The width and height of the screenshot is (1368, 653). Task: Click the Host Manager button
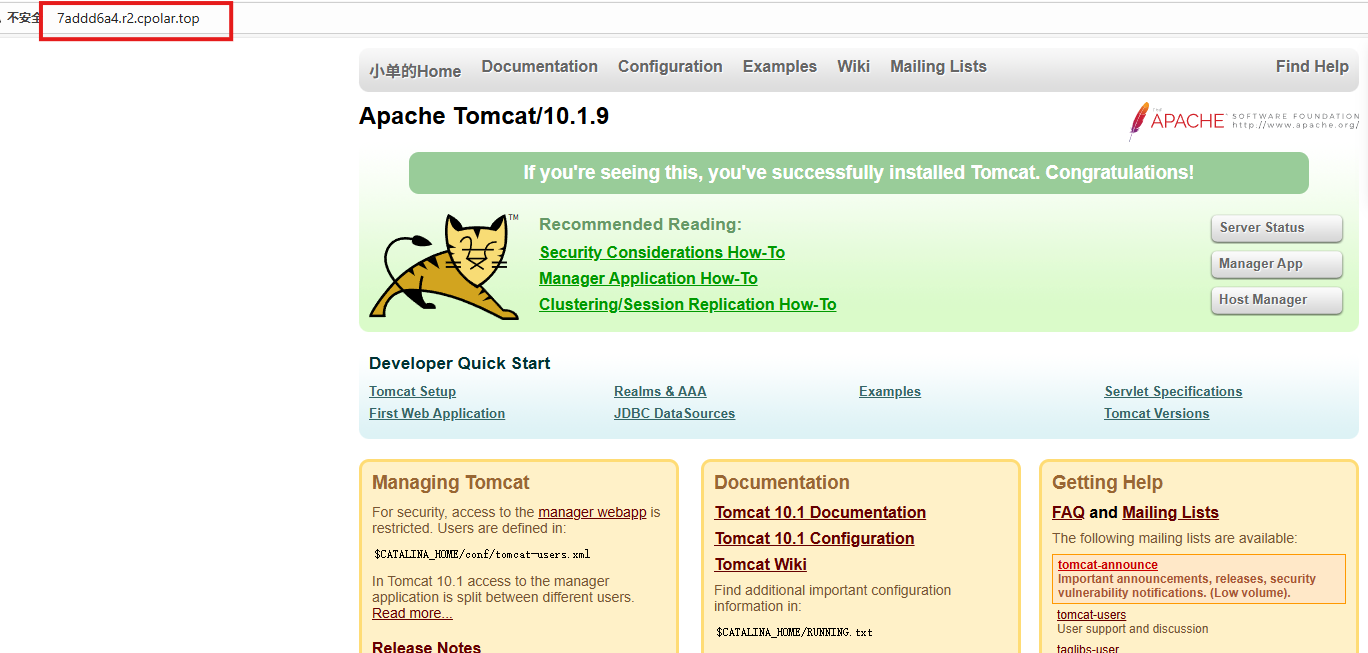coord(1276,300)
